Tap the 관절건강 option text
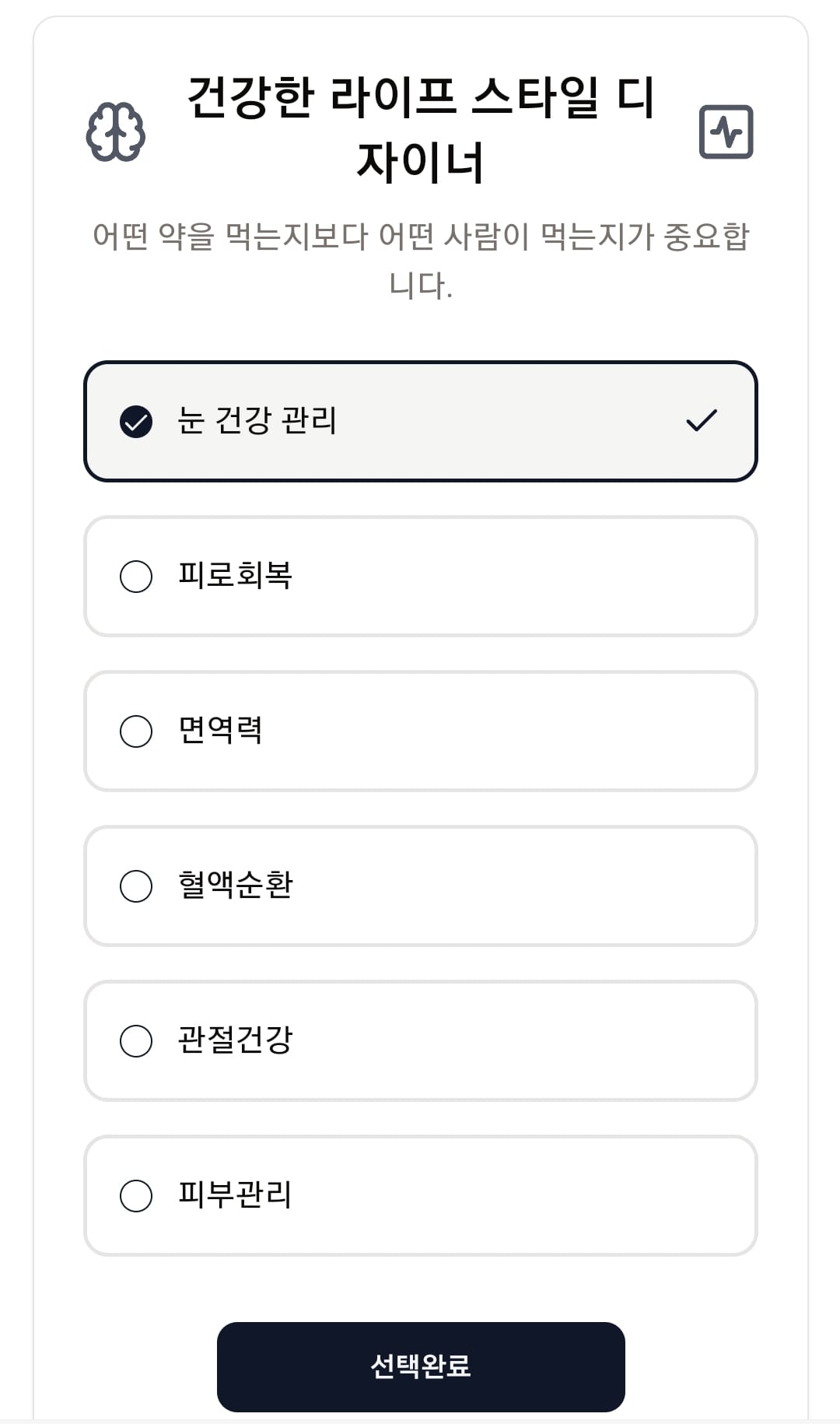The image size is (840, 1424). pyautogui.click(x=235, y=1040)
